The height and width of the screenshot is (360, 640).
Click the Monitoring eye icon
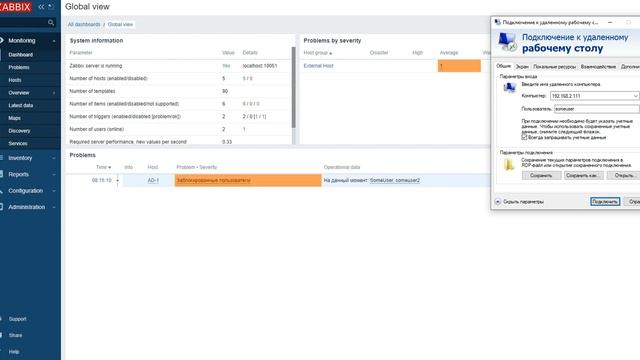point(2,40)
